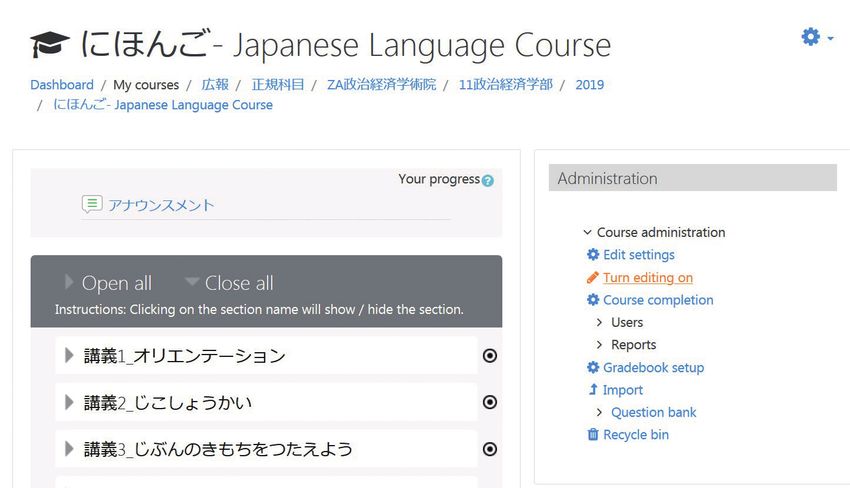Image resolution: width=850 pixels, height=488 pixels.
Task: Click My courses breadcrumb text
Action: (x=146, y=85)
